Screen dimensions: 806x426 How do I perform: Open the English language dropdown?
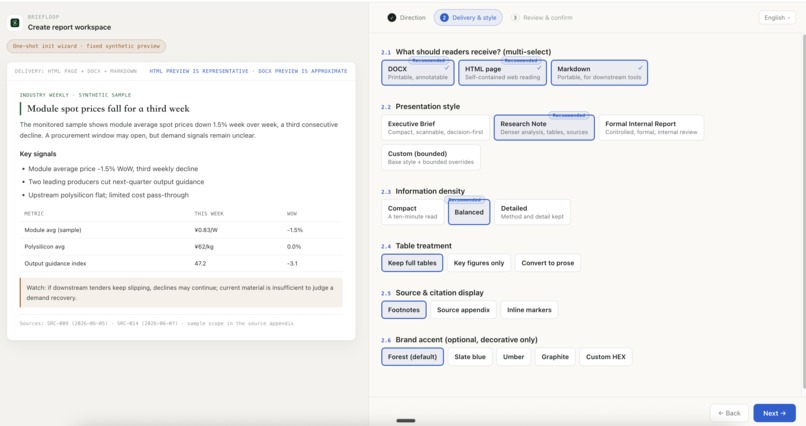click(x=777, y=17)
